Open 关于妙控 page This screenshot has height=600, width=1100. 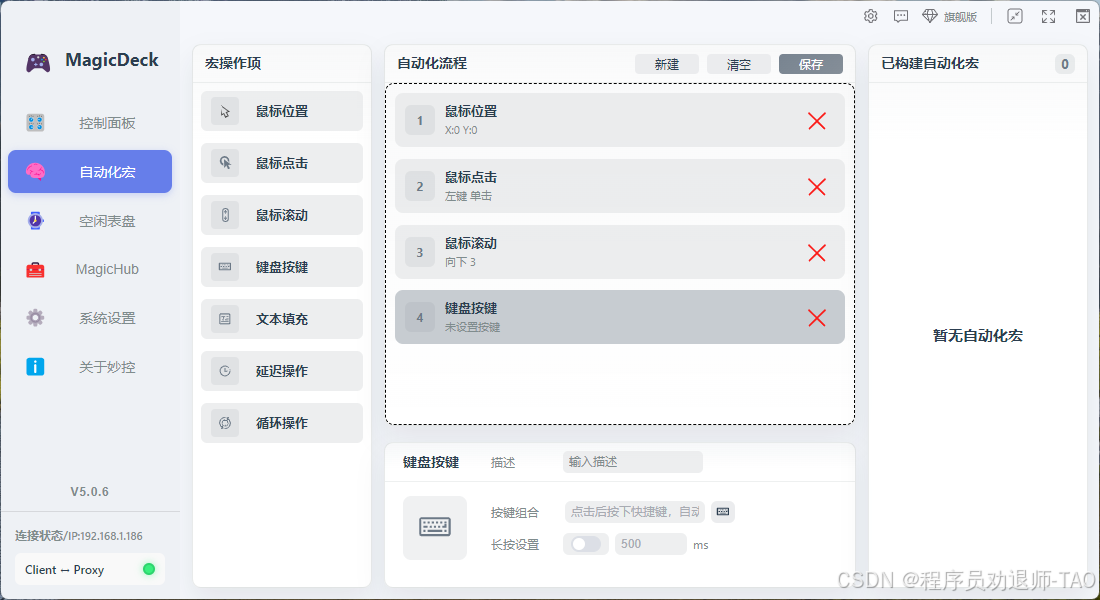pos(90,366)
